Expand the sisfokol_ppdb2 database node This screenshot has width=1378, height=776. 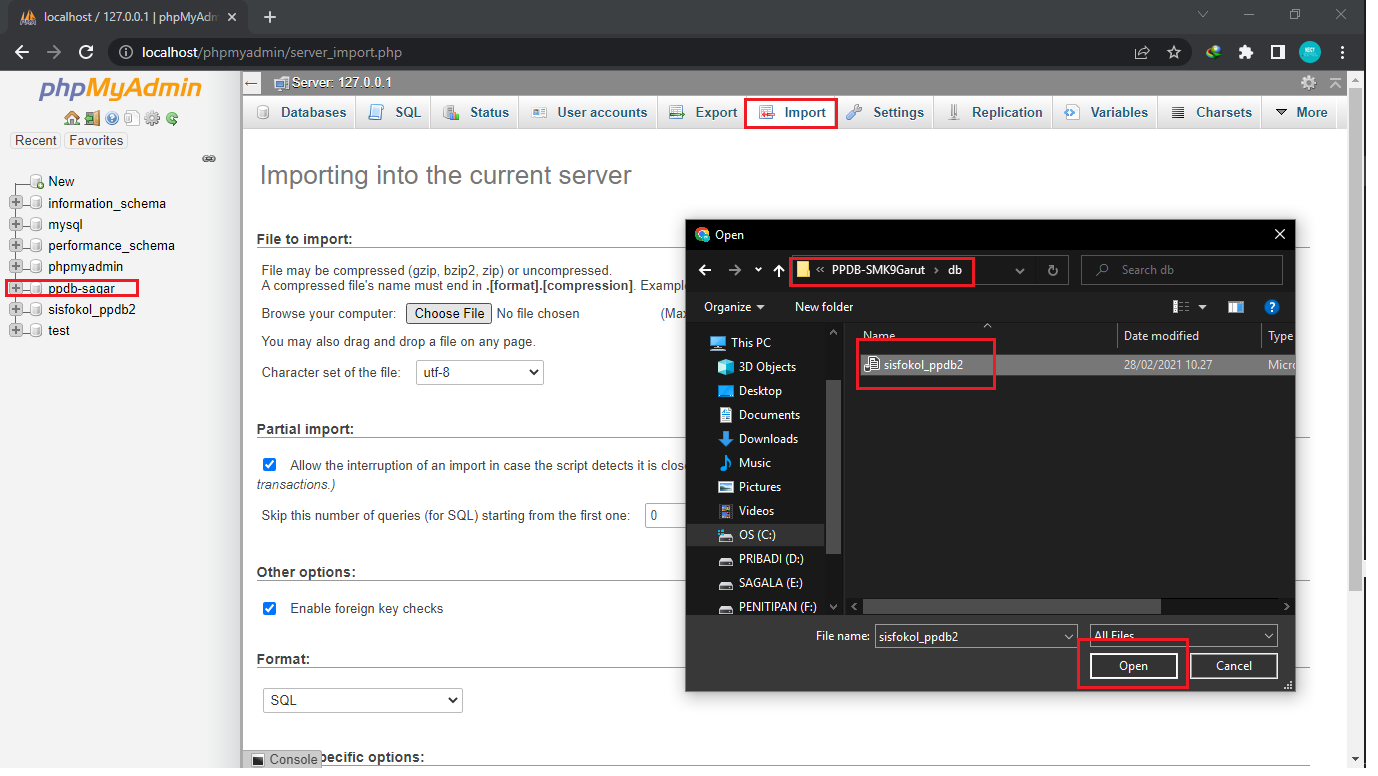pos(15,309)
